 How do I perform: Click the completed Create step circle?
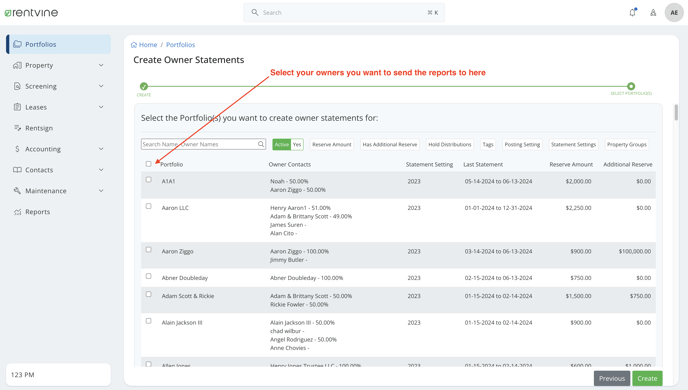[143, 86]
